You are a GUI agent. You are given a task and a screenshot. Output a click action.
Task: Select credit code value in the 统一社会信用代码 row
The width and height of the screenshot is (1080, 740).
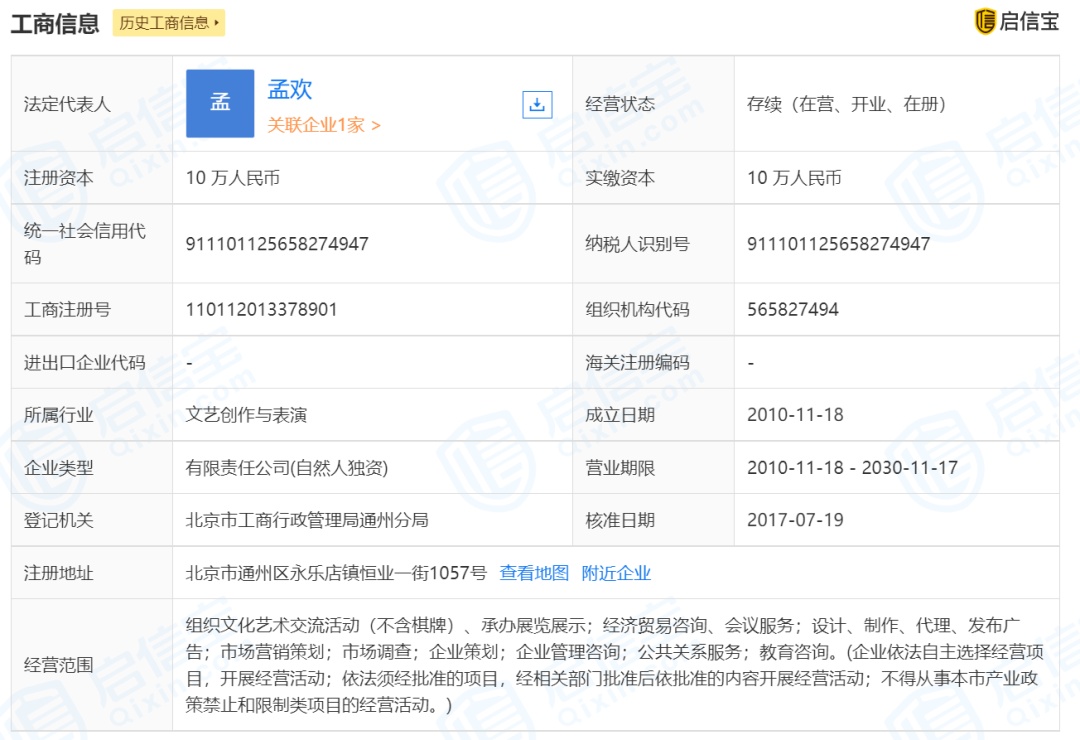(277, 244)
